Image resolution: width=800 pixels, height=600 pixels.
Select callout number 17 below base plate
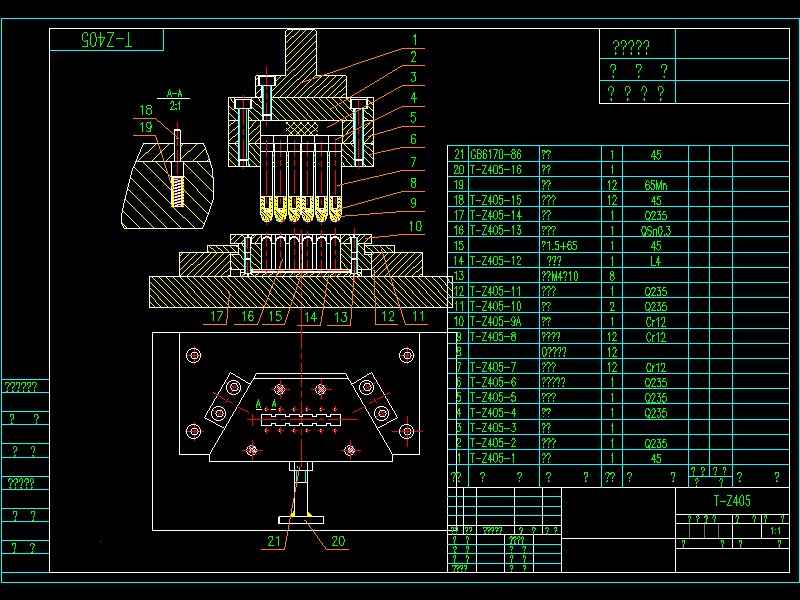(x=217, y=317)
